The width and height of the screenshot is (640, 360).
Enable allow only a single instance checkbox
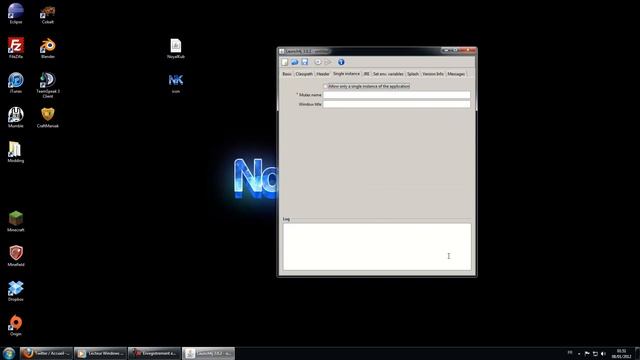325,86
